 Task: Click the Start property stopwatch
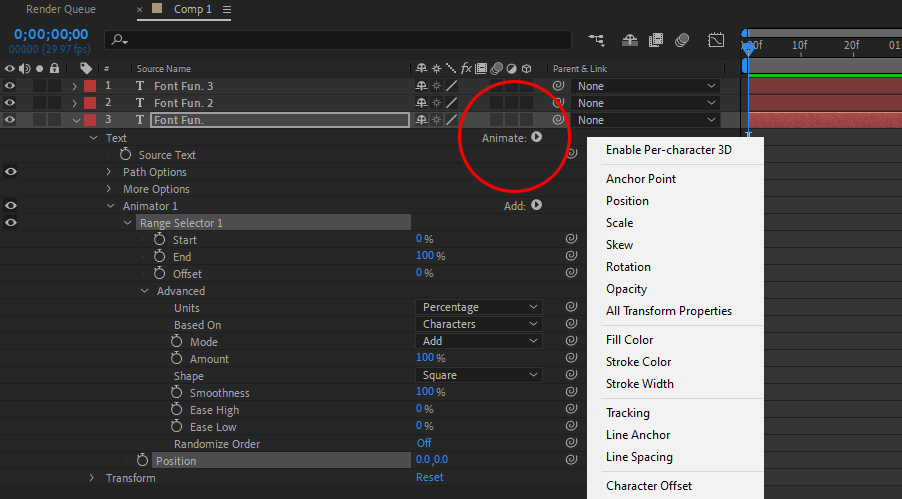pos(160,240)
